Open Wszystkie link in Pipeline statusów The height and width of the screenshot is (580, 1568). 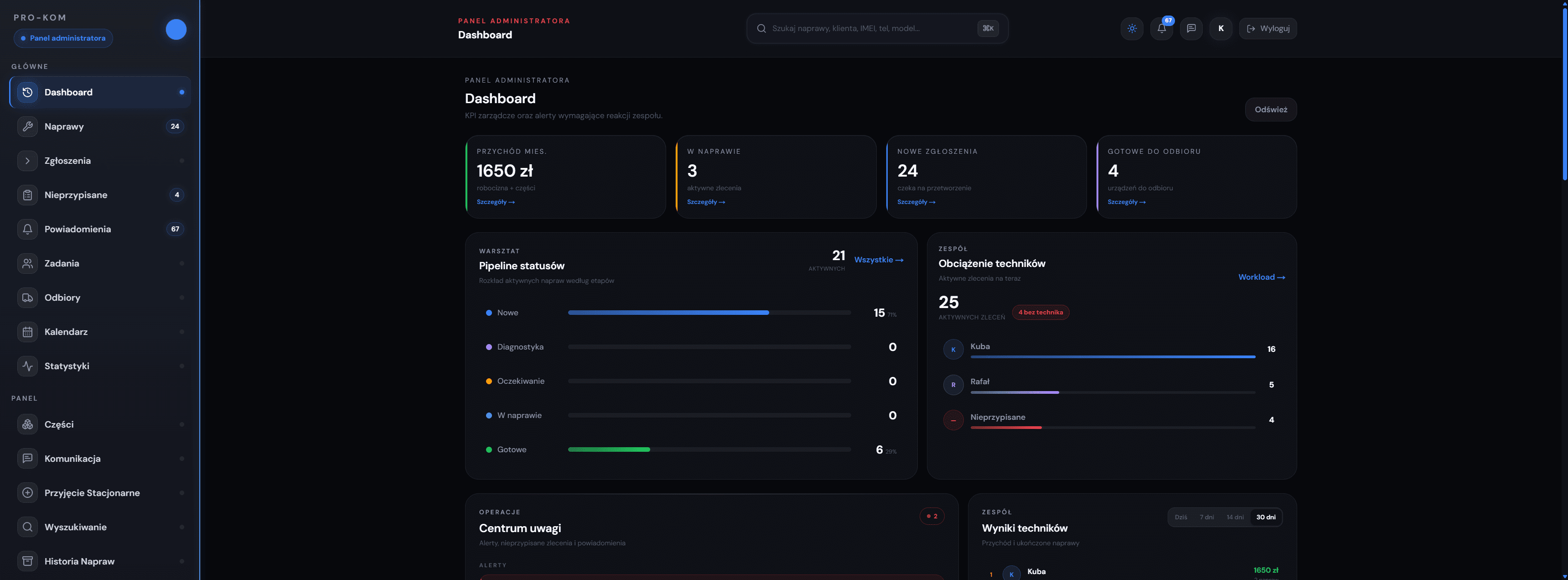(878, 260)
